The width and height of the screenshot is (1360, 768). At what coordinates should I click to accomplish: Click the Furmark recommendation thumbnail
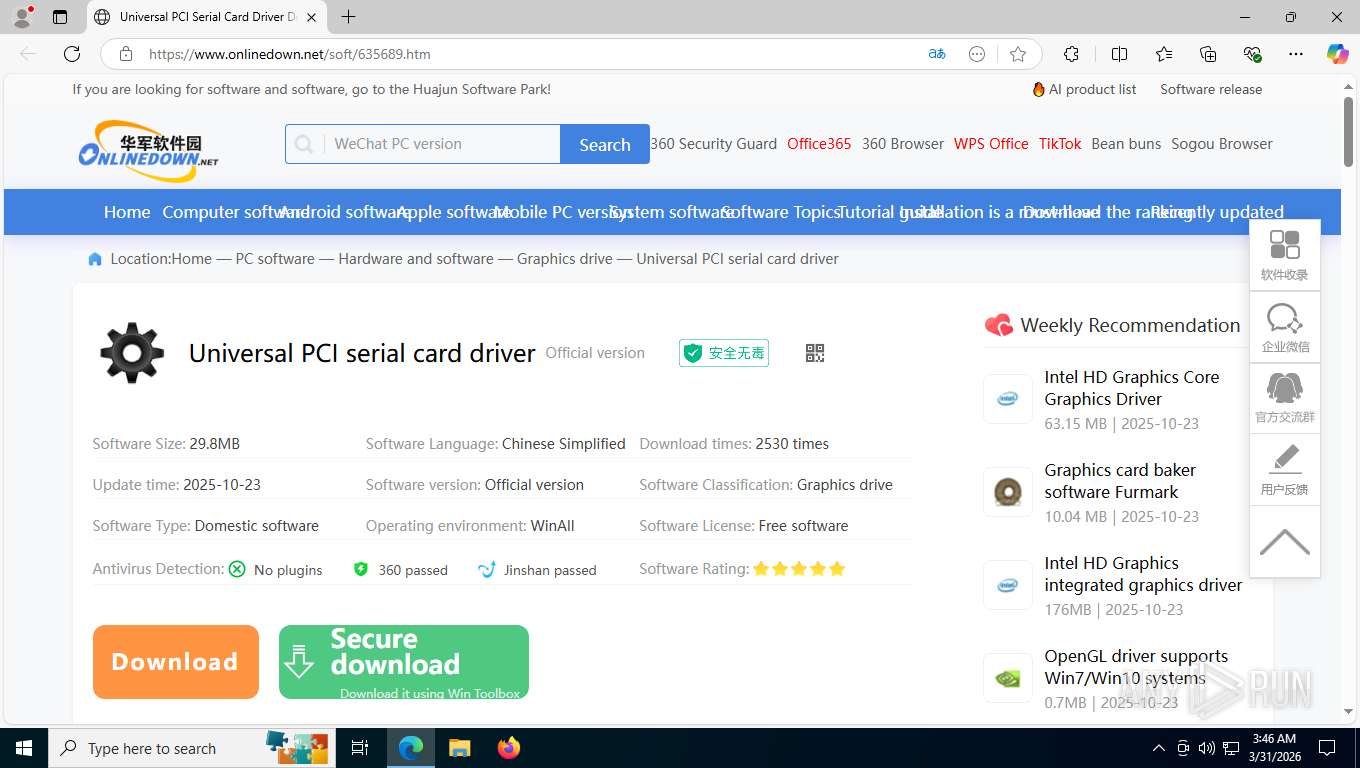coord(1008,492)
